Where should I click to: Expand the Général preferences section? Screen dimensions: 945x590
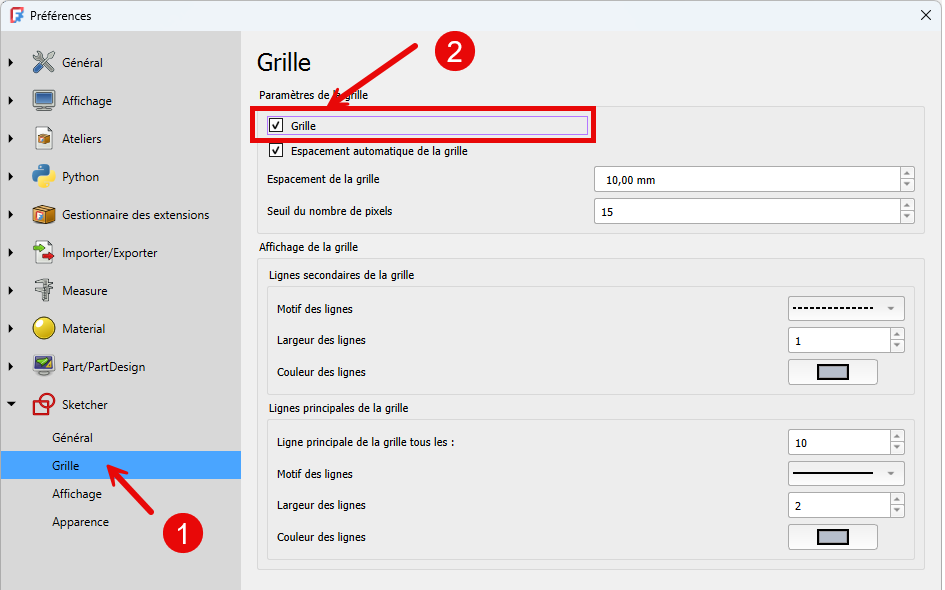[x=11, y=62]
